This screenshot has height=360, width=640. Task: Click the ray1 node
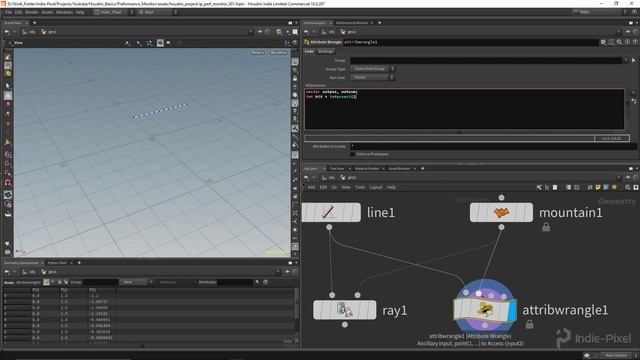pos(344,310)
